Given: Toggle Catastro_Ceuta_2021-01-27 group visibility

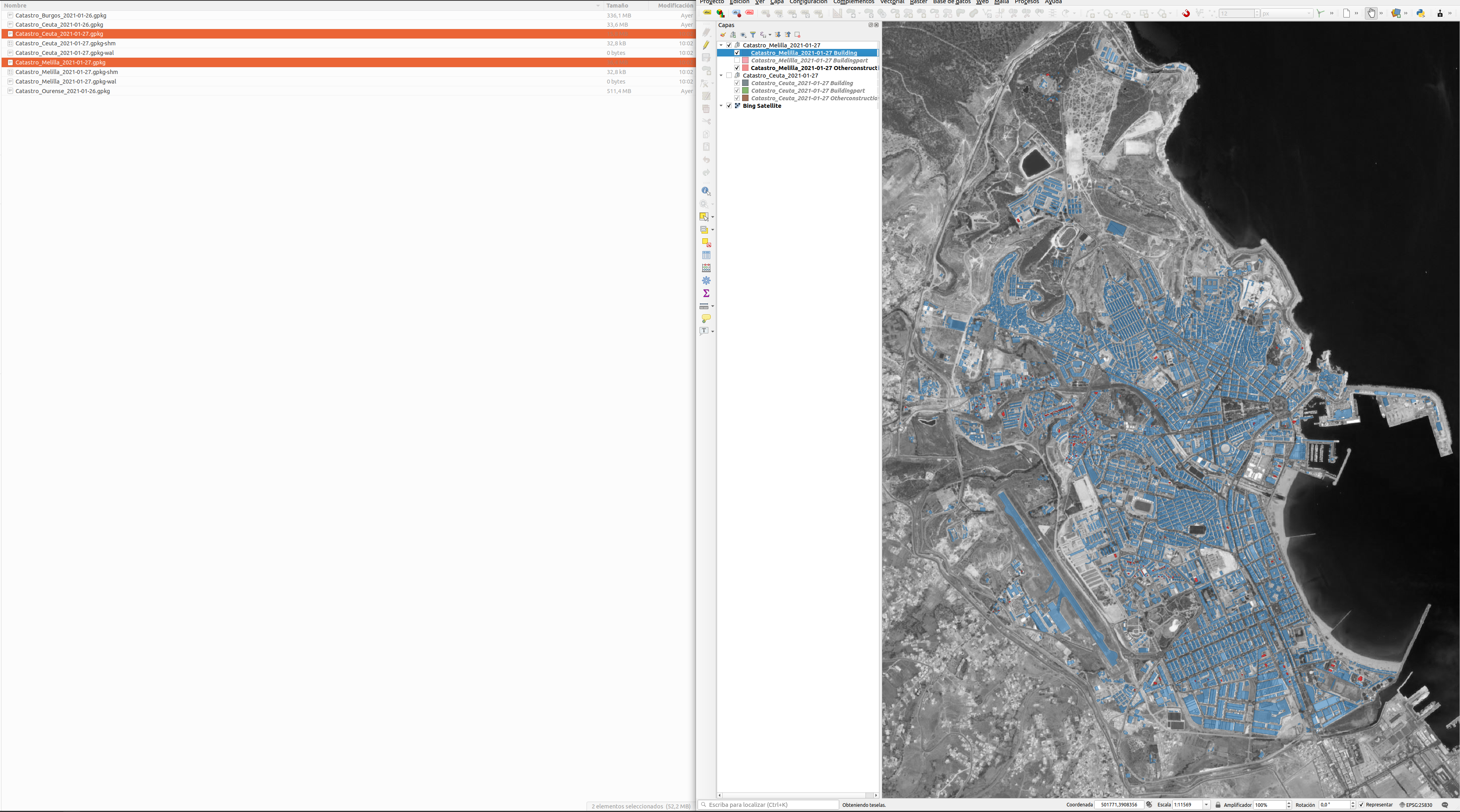Looking at the screenshot, I should pyautogui.click(x=729, y=75).
